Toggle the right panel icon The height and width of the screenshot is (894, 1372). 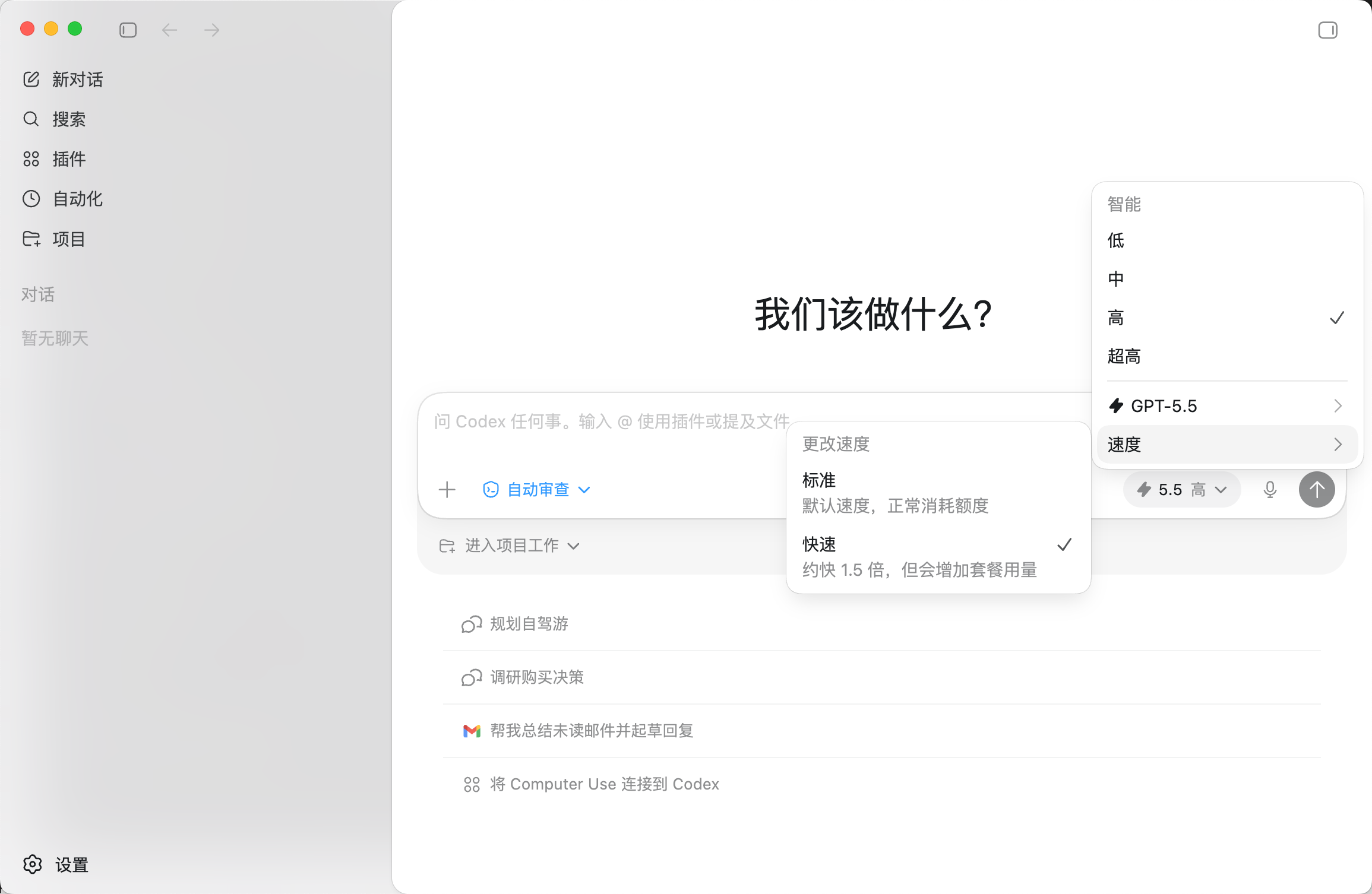[1327, 30]
